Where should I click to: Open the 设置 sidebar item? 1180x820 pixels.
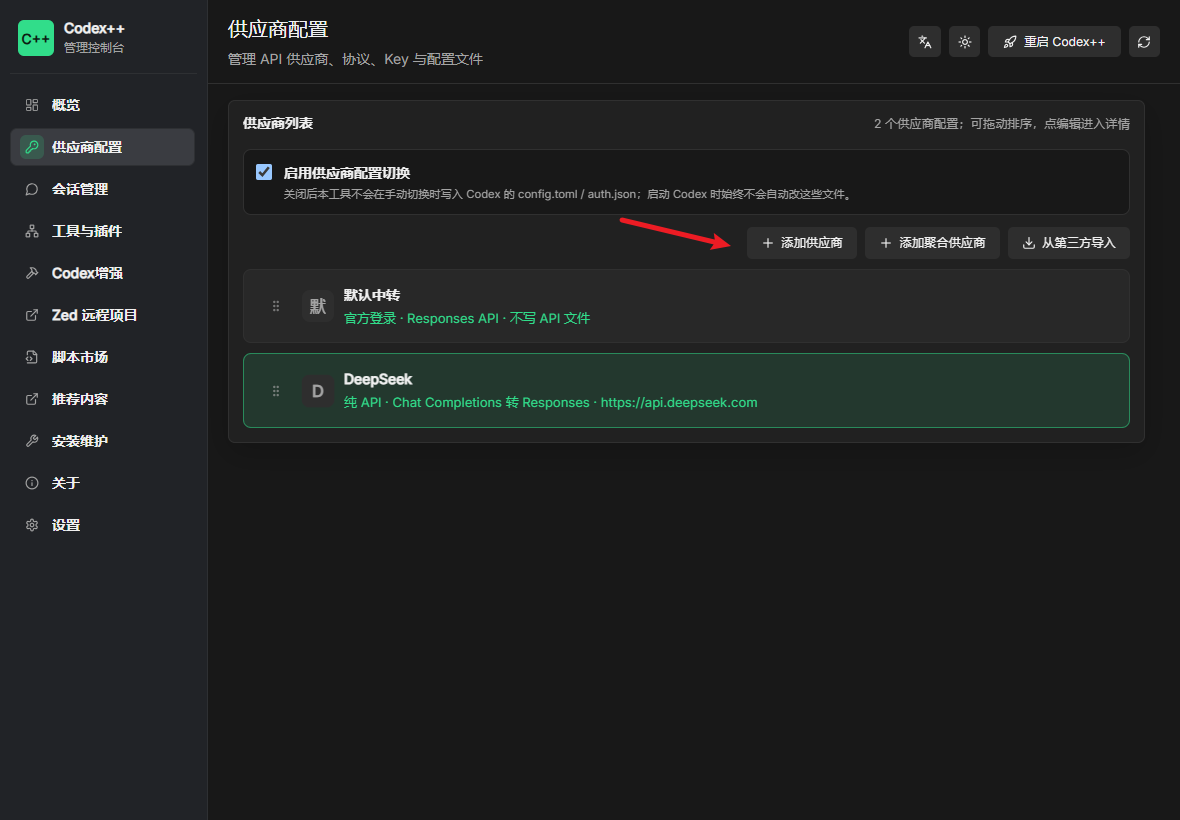click(x=102, y=525)
